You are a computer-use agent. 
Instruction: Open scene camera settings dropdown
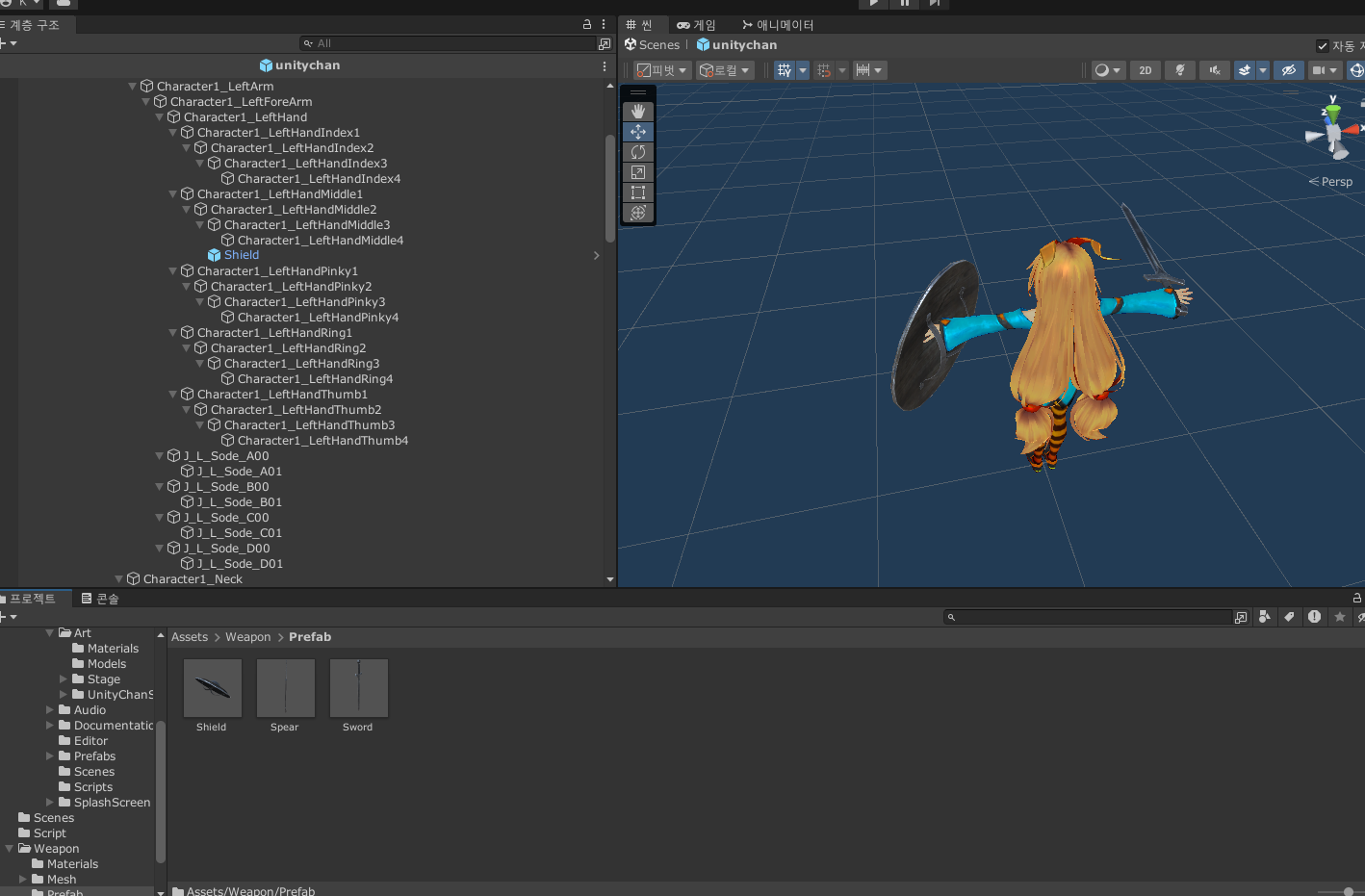tap(1325, 70)
